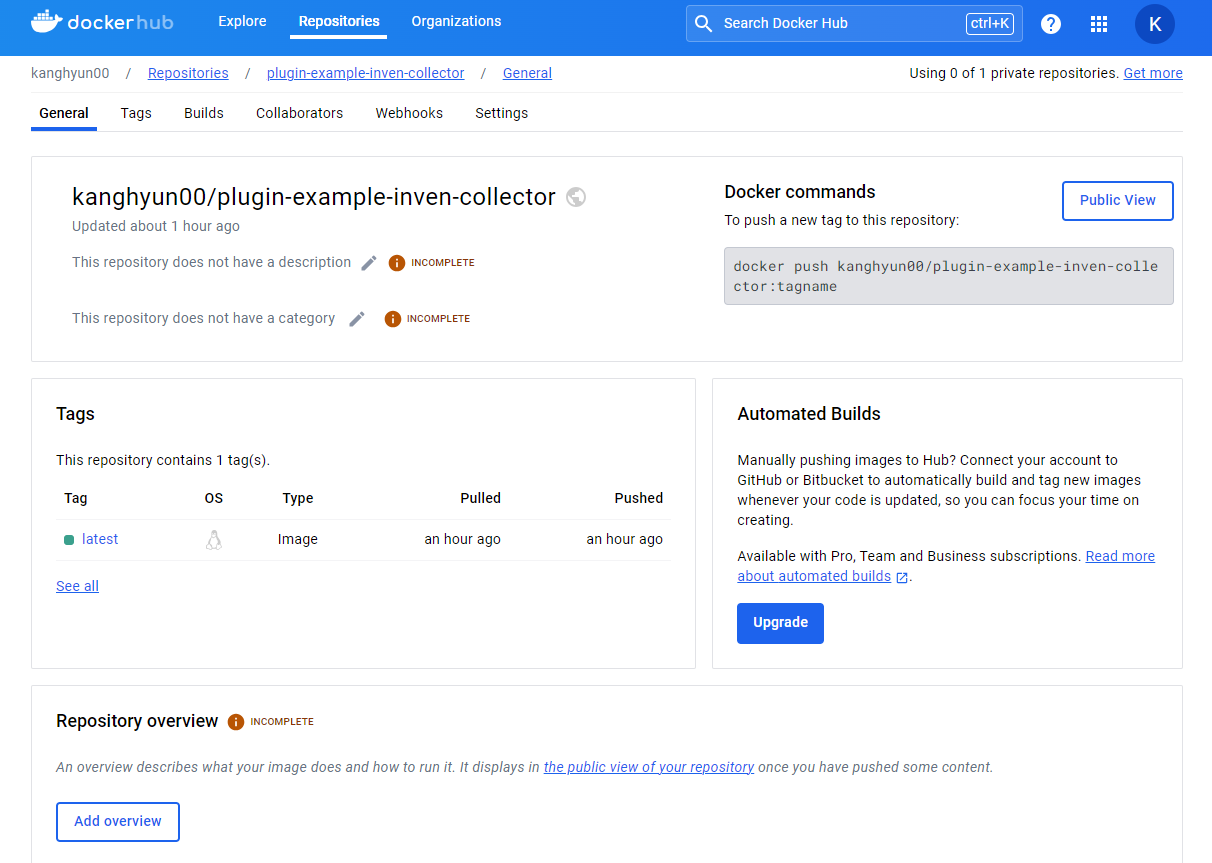
Task: Follow the public view of your repository link
Action: click(x=649, y=767)
